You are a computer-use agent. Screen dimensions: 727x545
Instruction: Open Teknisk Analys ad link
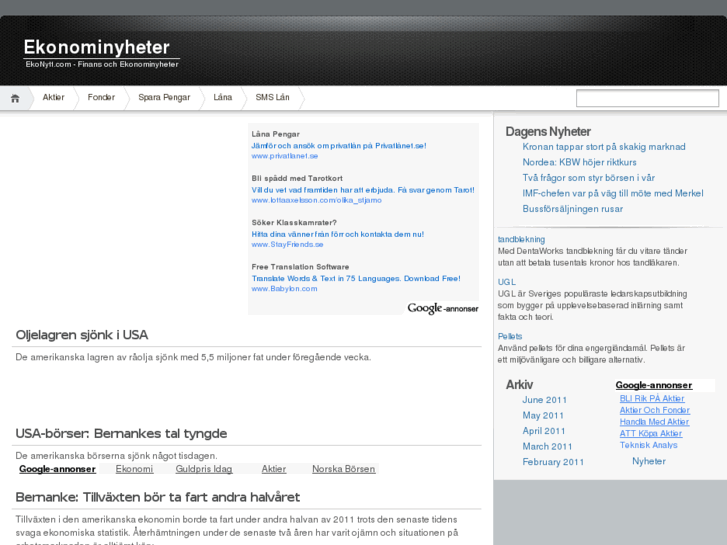(648, 445)
